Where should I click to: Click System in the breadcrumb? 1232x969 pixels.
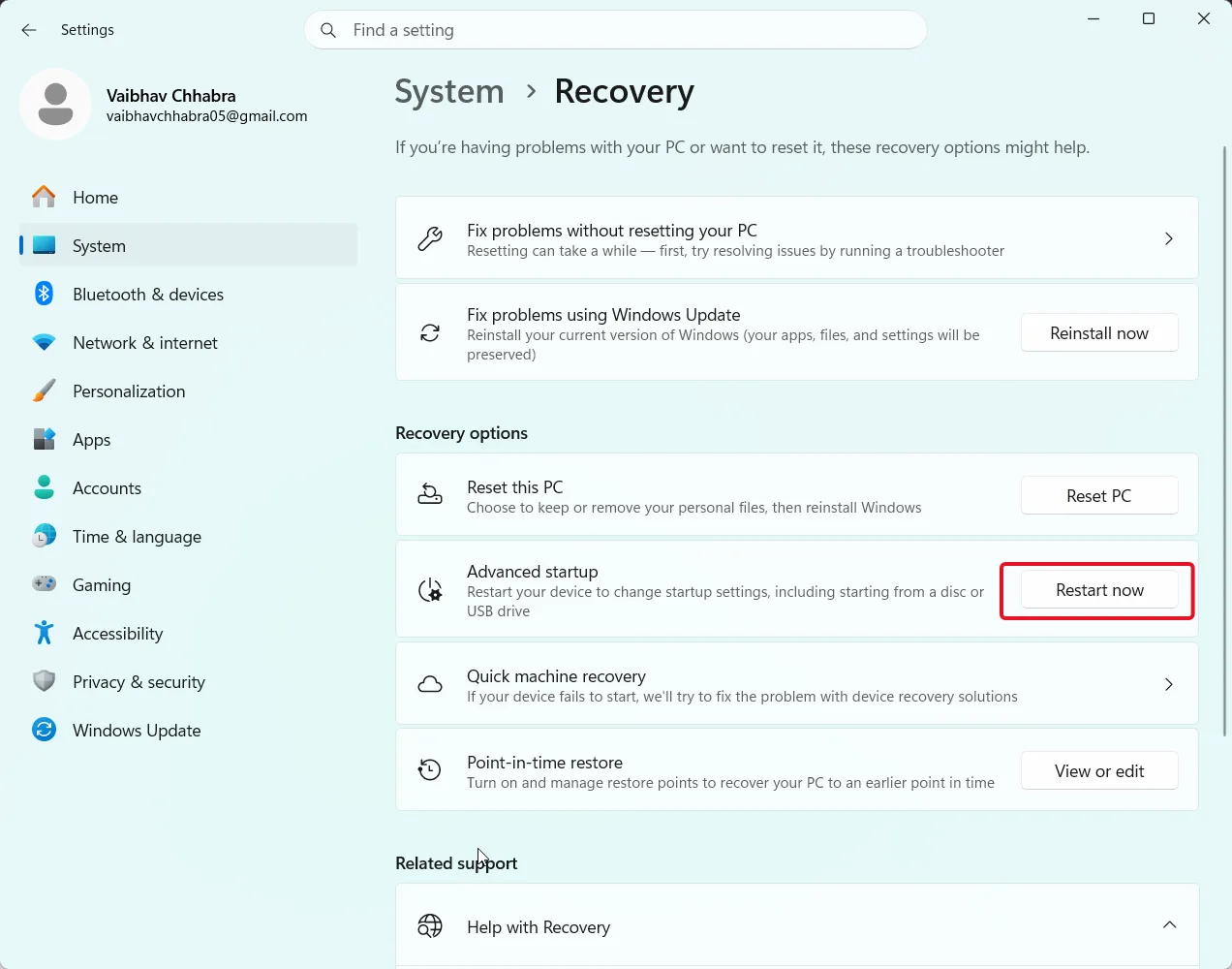(x=449, y=91)
